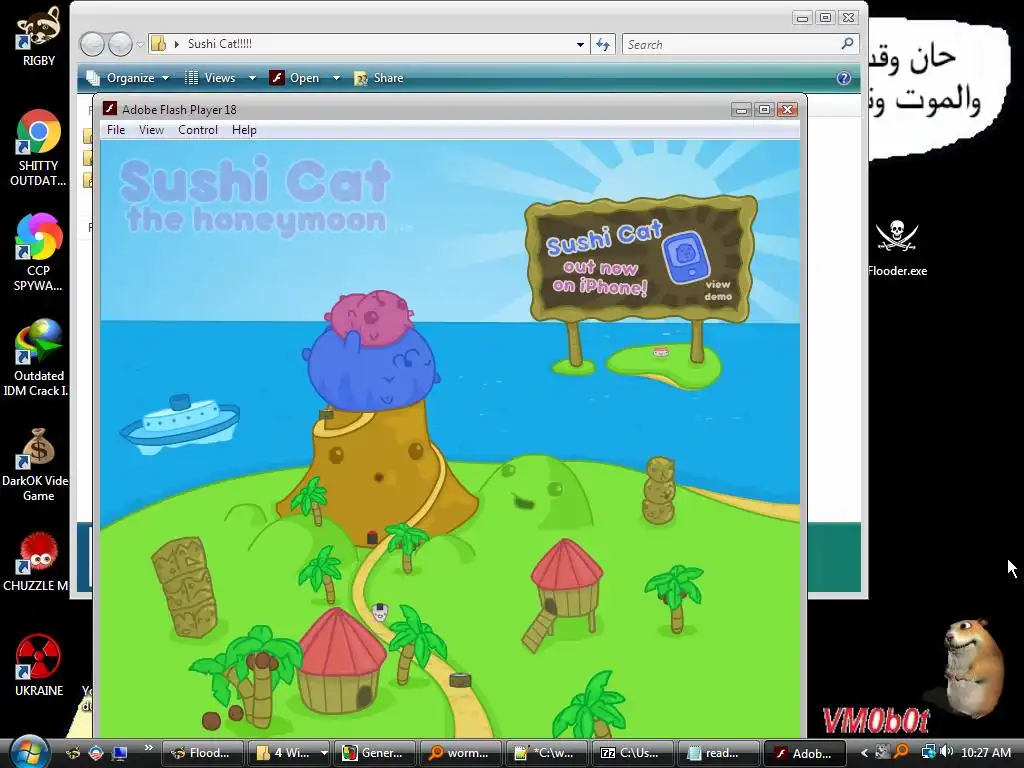Image resolution: width=1024 pixels, height=768 pixels.
Task: Open the CHUZZLE desktop shortcut
Action: coord(39,562)
